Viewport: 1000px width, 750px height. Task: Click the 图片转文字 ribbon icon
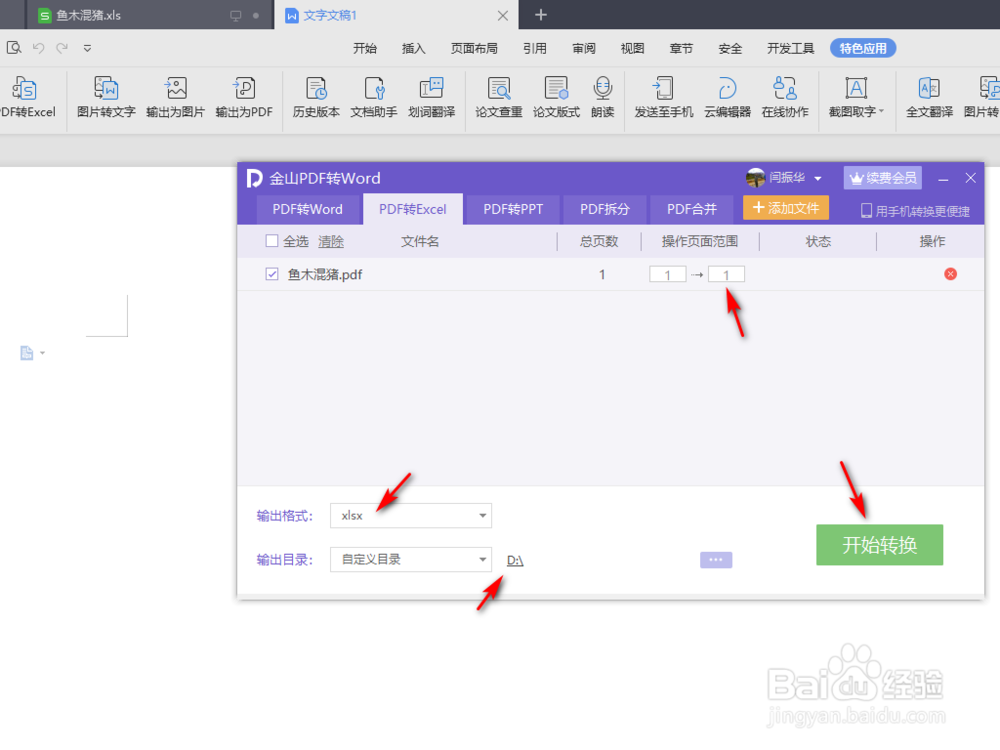[106, 97]
